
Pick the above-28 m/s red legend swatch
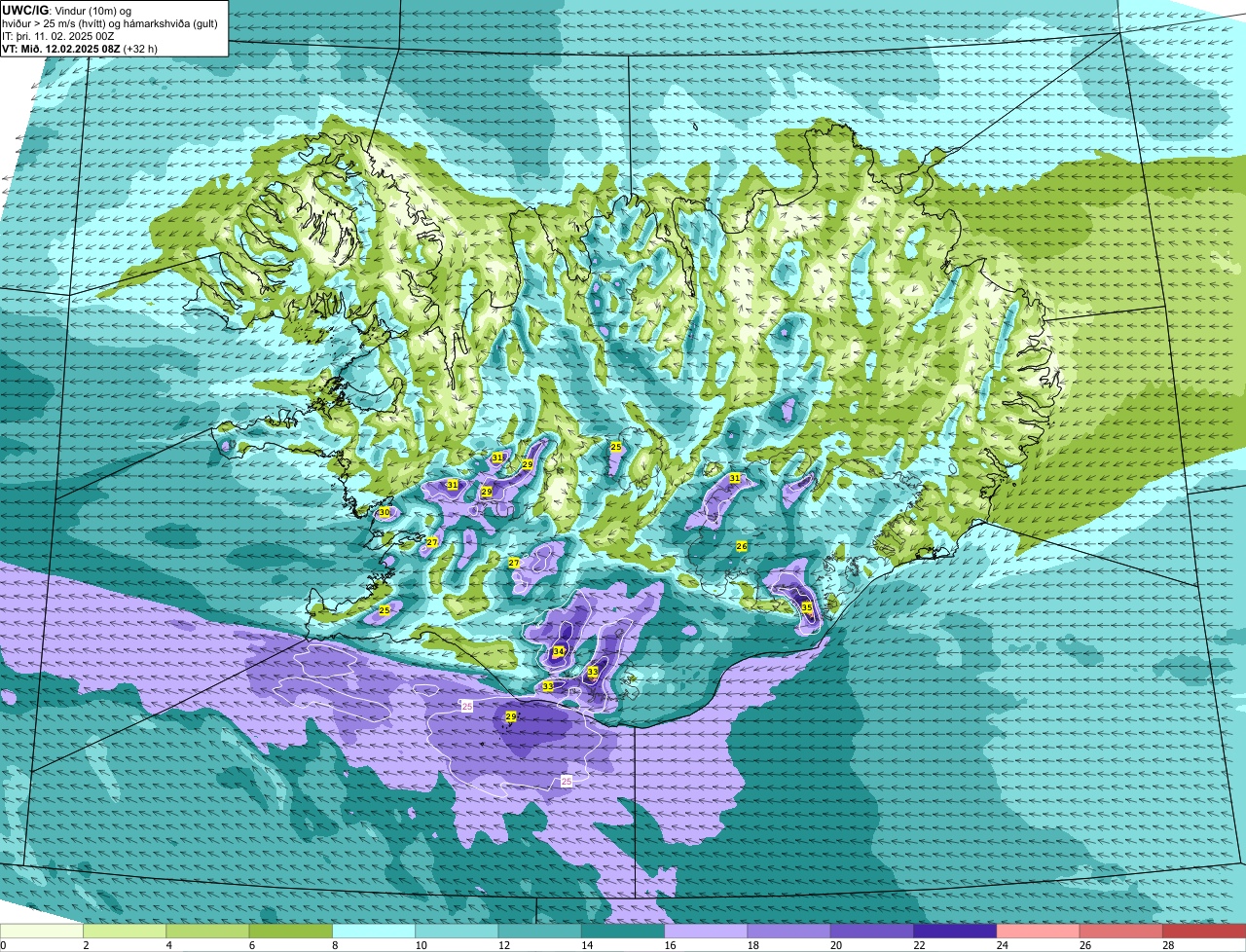tap(1204, 931)
